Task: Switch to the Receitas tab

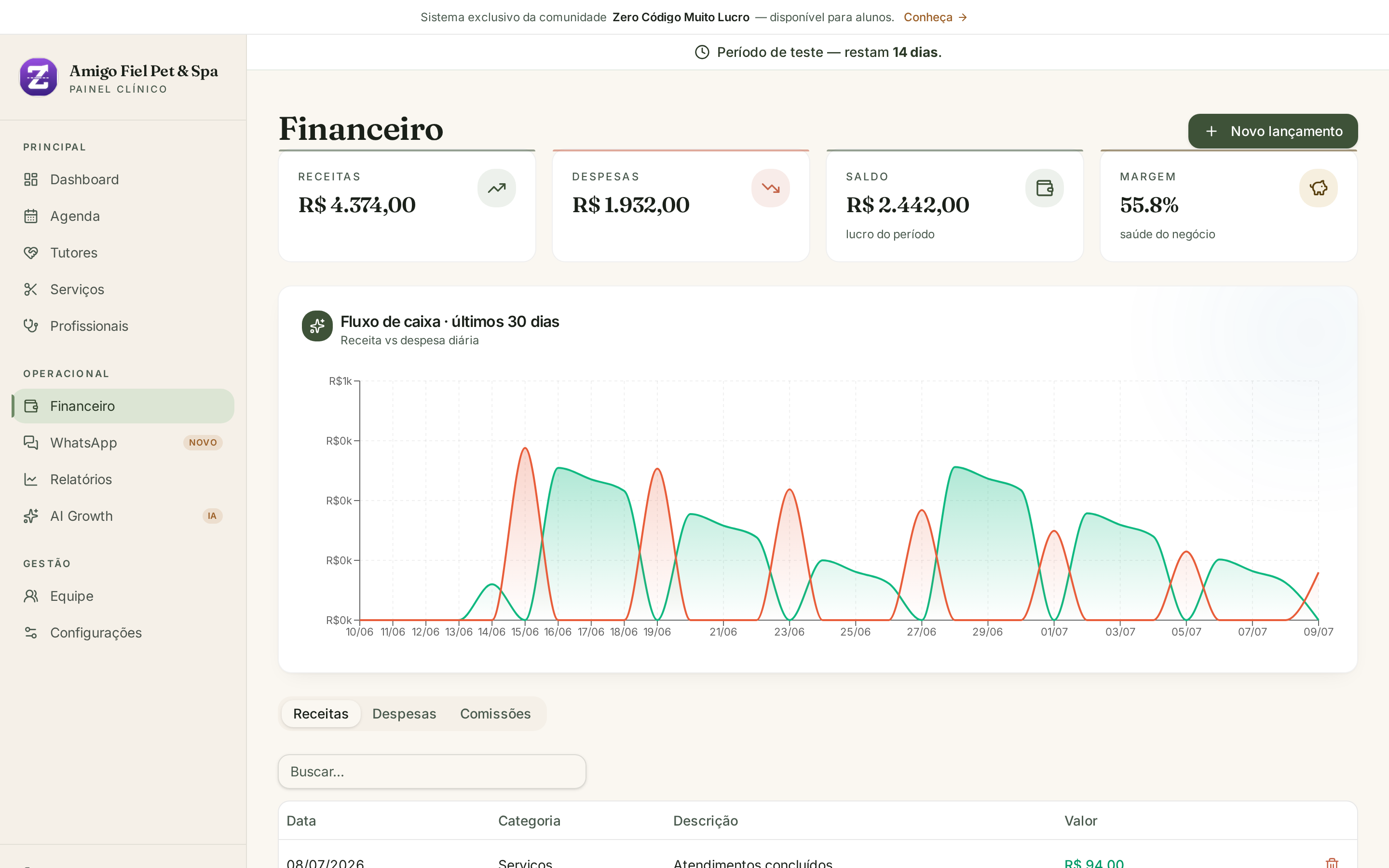Action: pos(321,714)
